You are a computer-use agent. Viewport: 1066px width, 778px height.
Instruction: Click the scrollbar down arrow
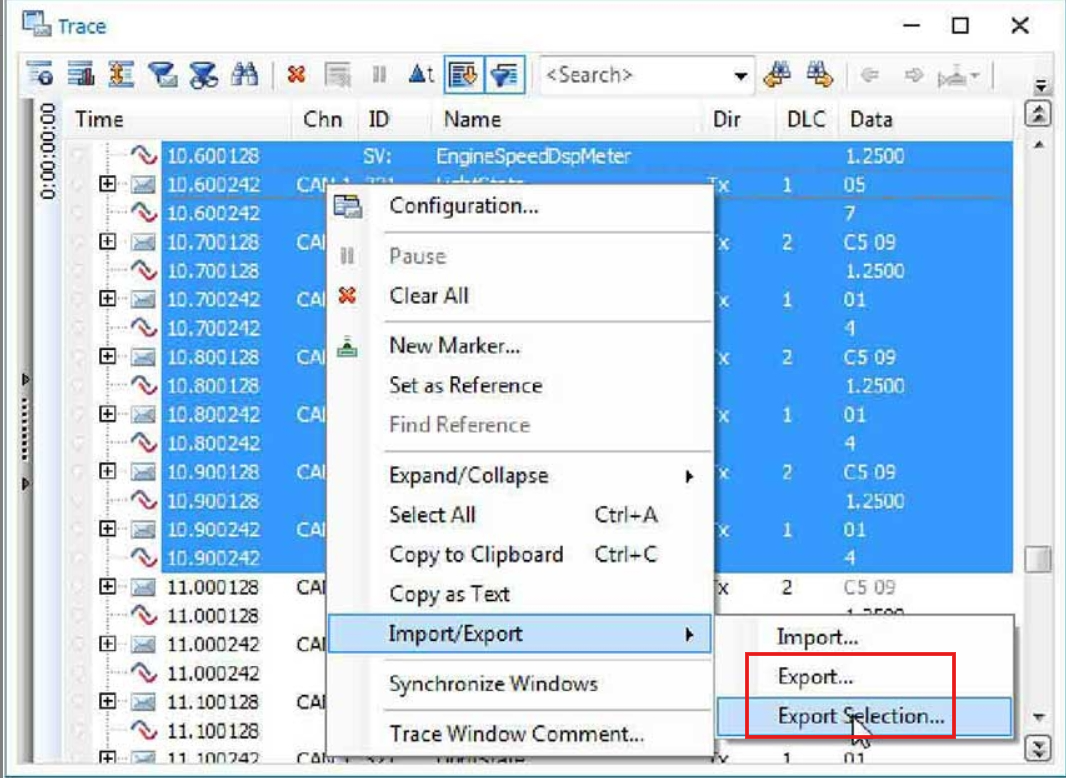pos(1038,717)
